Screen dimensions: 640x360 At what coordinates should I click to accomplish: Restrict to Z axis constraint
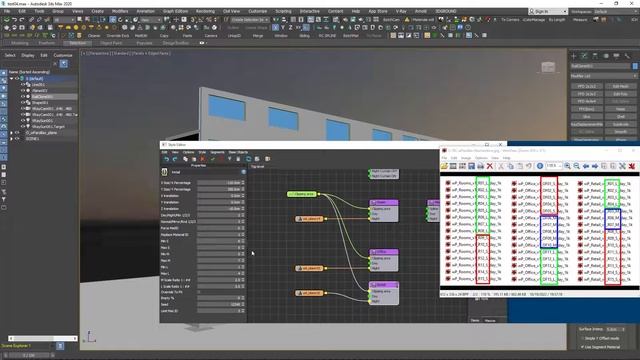pos(290,28)
